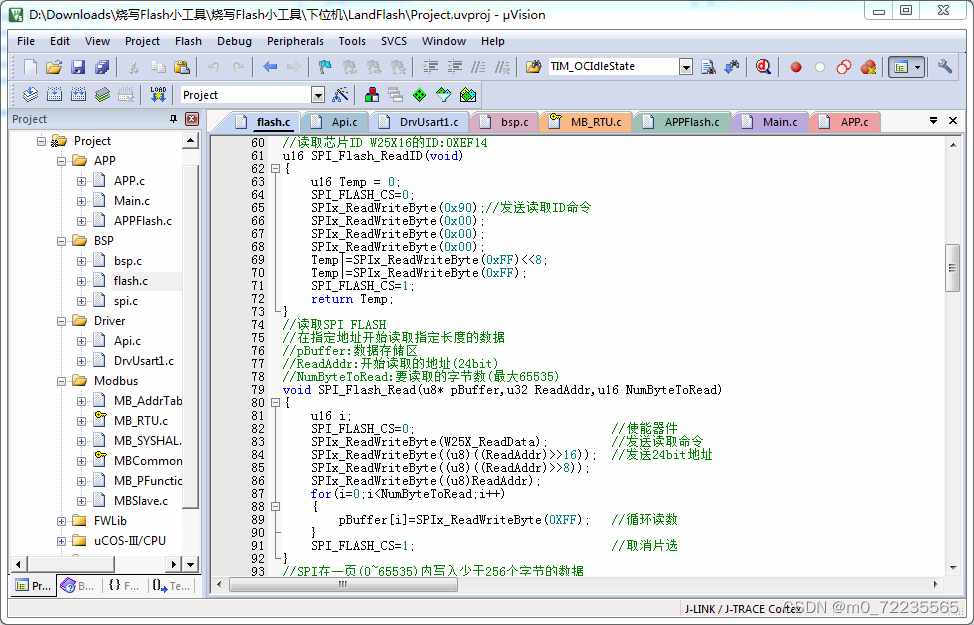Image resolution: width=974 pixels, height=625 pixels.
Task: Open the Peripherals menu
Action: point(295,41)
